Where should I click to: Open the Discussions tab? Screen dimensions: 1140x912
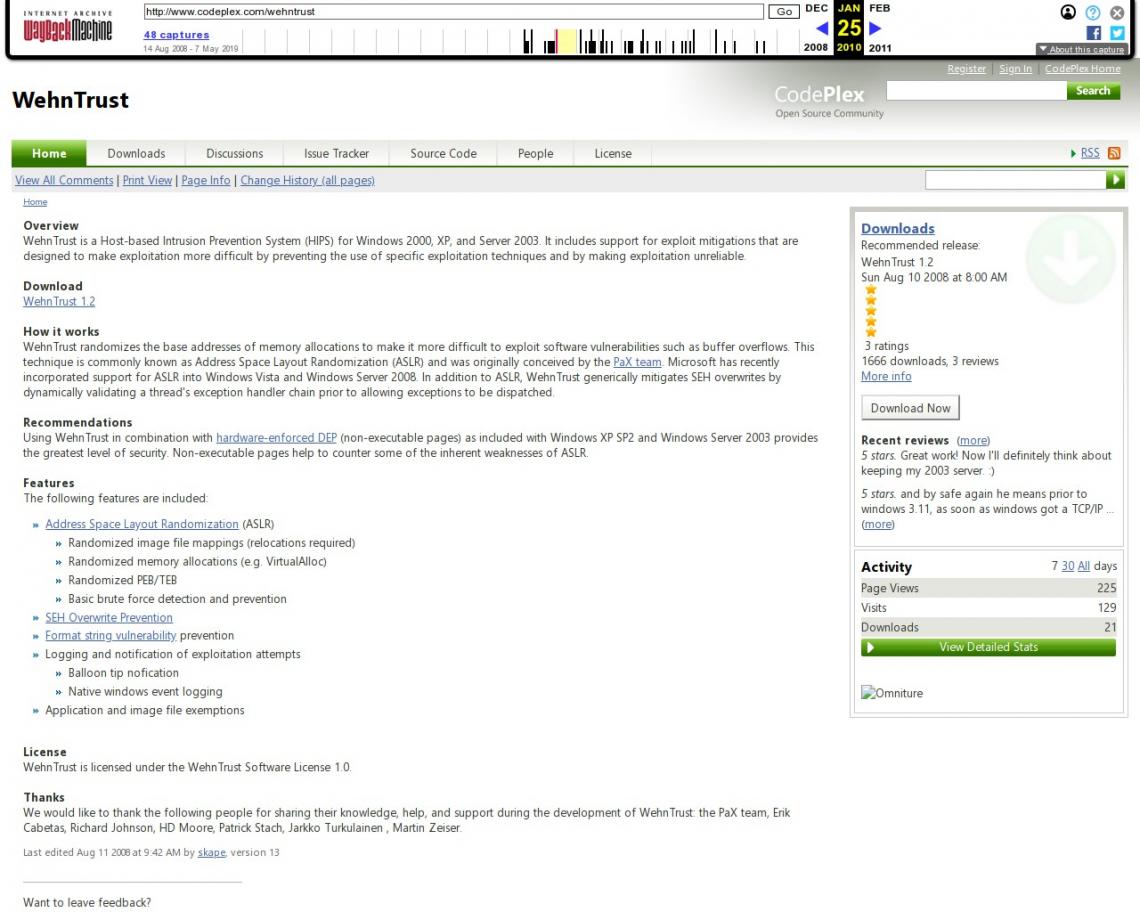point(235,153)
